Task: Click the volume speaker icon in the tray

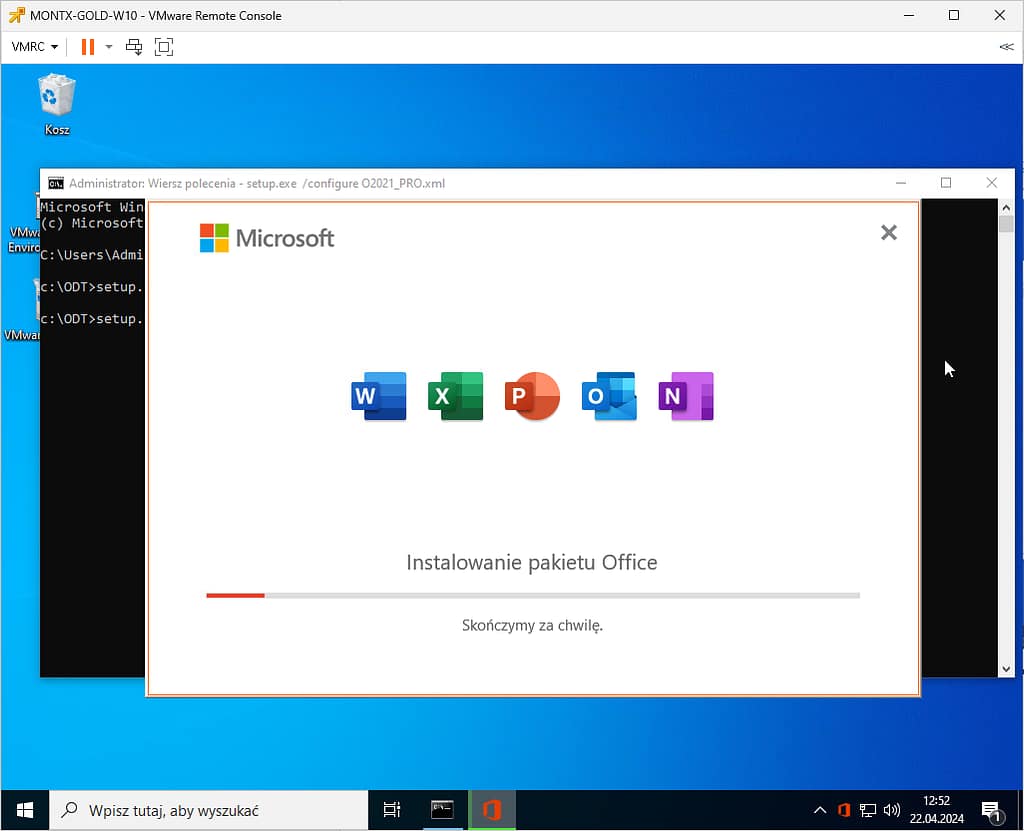Action: (892, 810)
